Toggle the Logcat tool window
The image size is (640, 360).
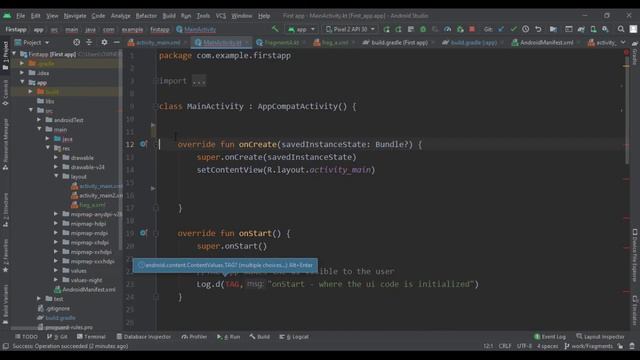294,337
